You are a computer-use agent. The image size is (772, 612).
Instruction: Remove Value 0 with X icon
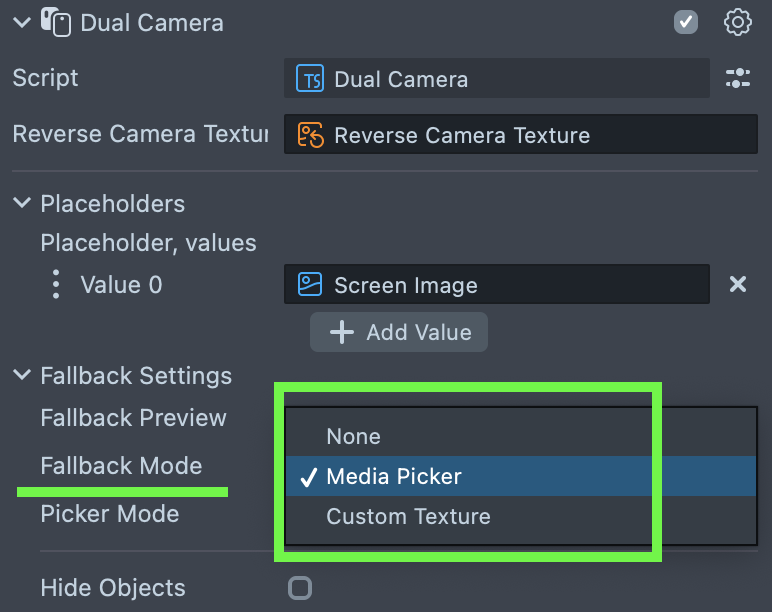[737, 285]
